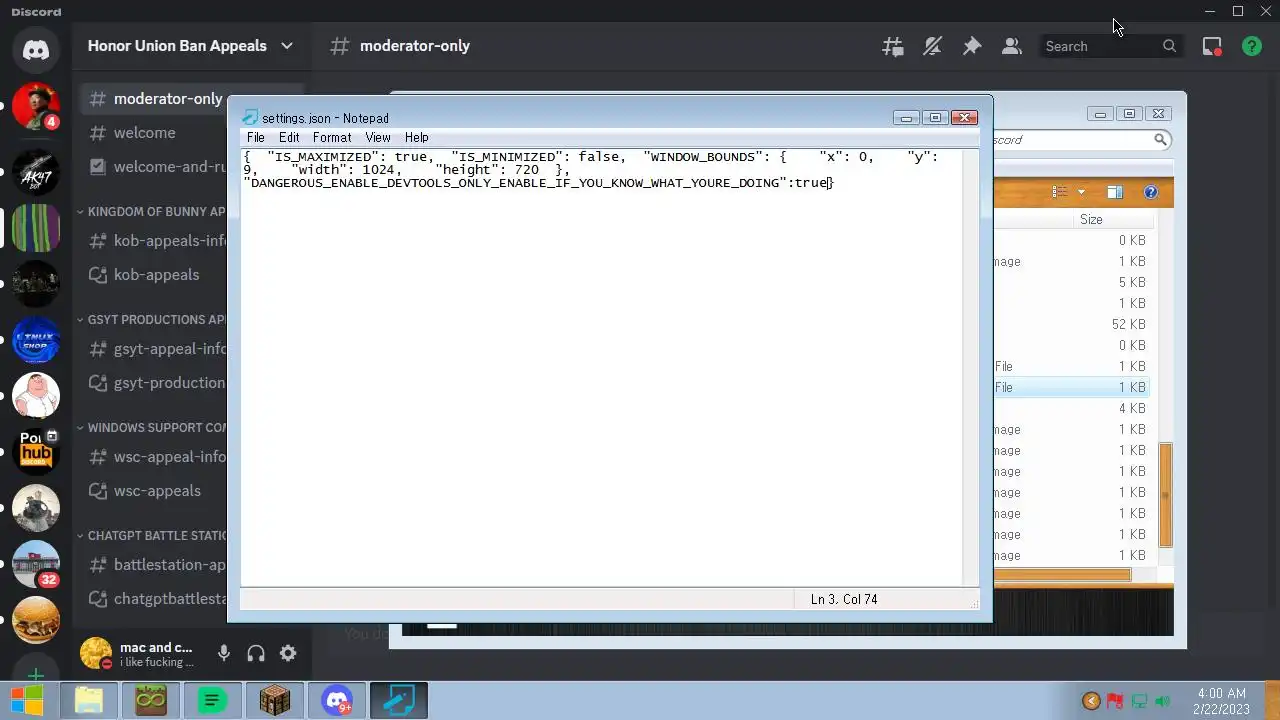Open Notepad Help menu
This screenshot has width=1280, height=720.
(x=417, y=137)
